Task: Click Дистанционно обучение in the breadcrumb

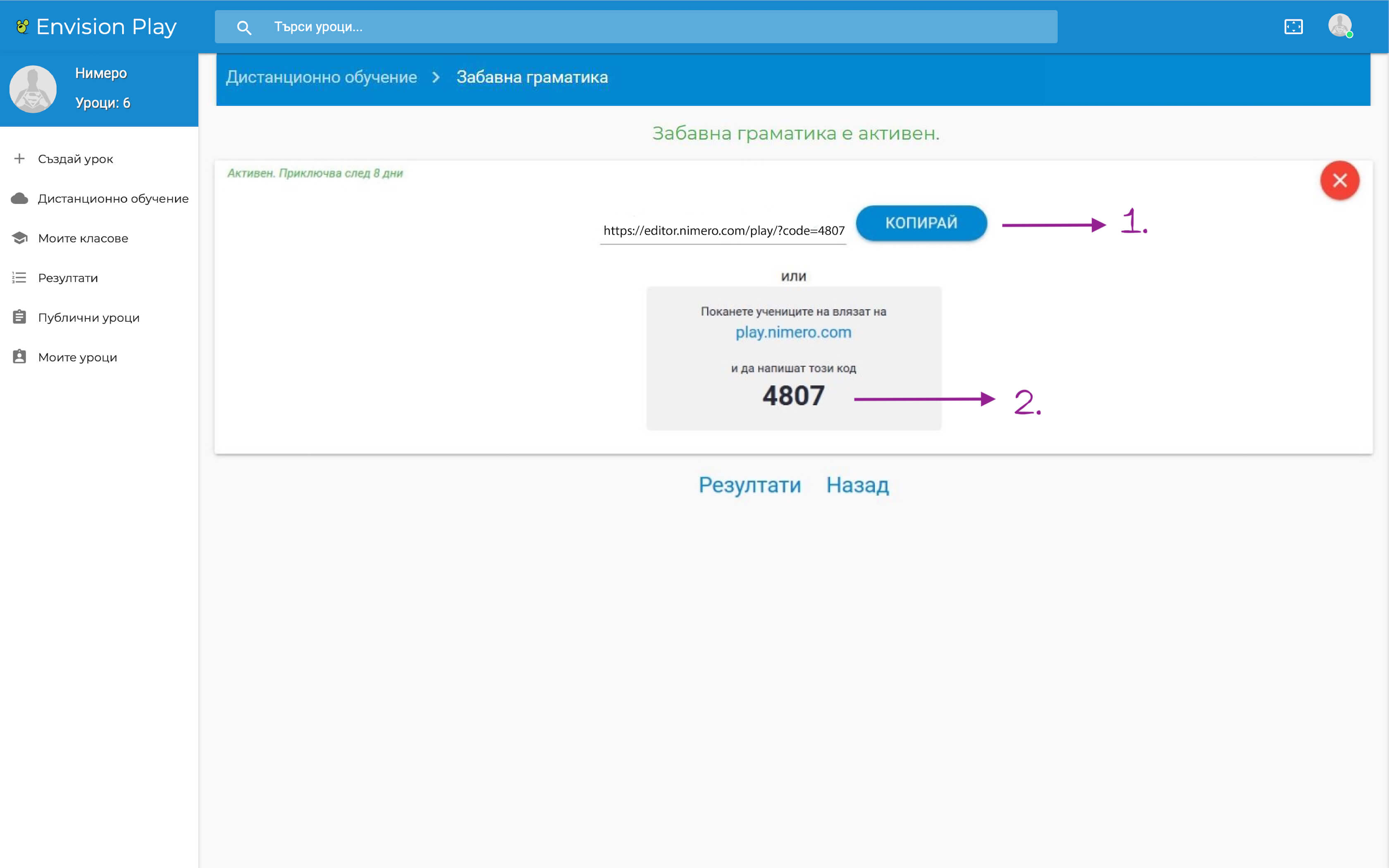Action: (321, 78)
